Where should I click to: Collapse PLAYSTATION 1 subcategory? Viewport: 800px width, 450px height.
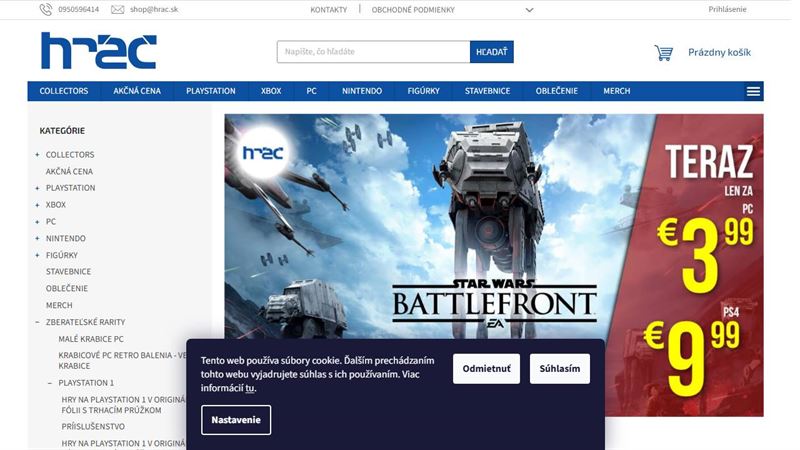pyautogui.click(x=49, y=383)
